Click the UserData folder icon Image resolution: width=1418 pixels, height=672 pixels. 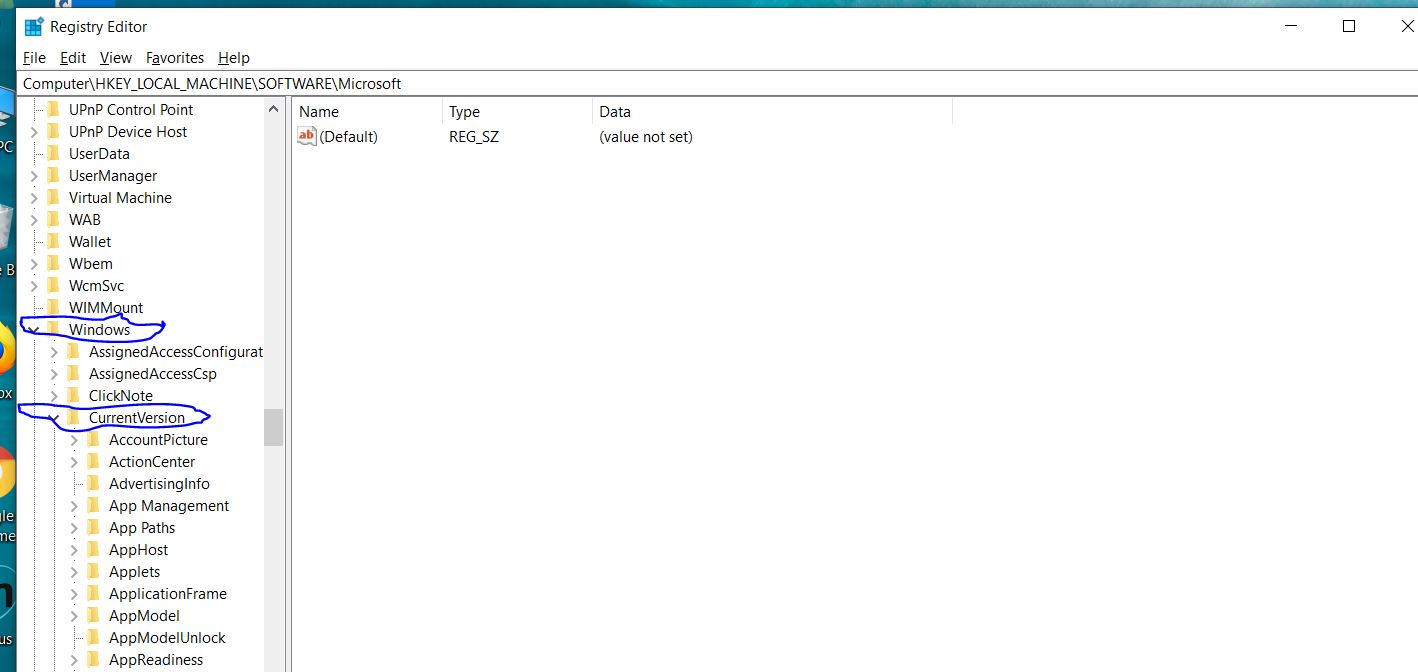pyautogui.click(x=54, y=153)
